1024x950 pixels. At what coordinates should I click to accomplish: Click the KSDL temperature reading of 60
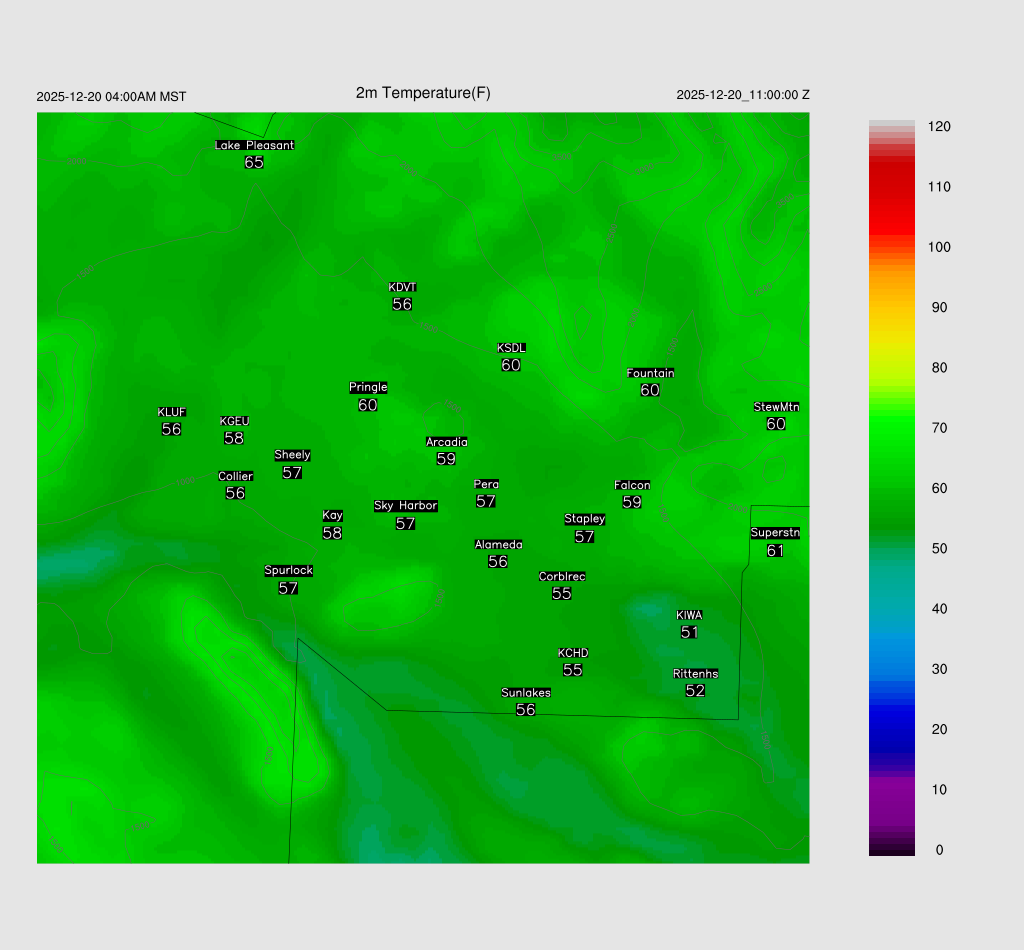tap(511, 365)
